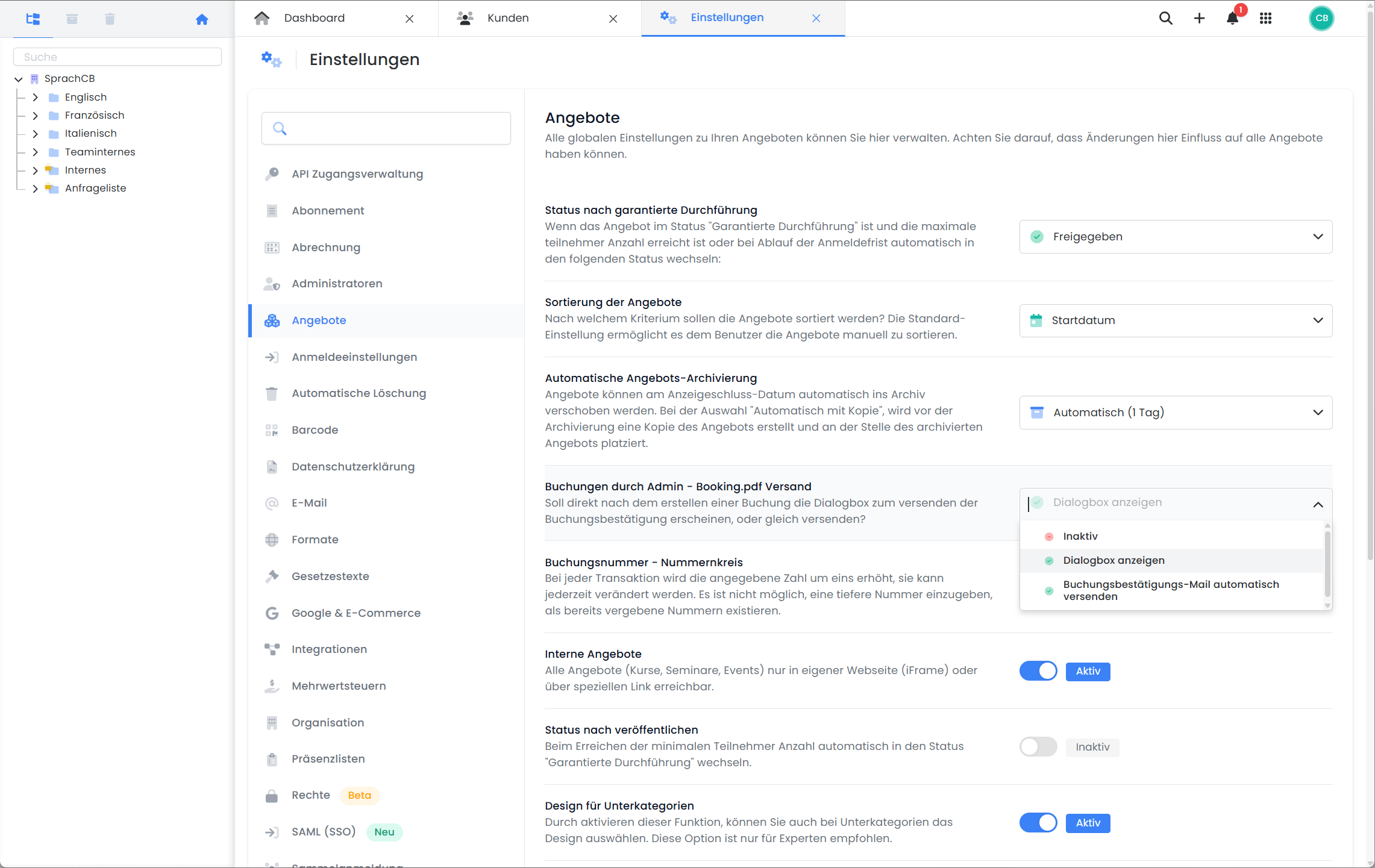1375x868 pixels.
Task: Expand the Sortierung der Angebote dropdown
Action: [x=1174, y=320]
